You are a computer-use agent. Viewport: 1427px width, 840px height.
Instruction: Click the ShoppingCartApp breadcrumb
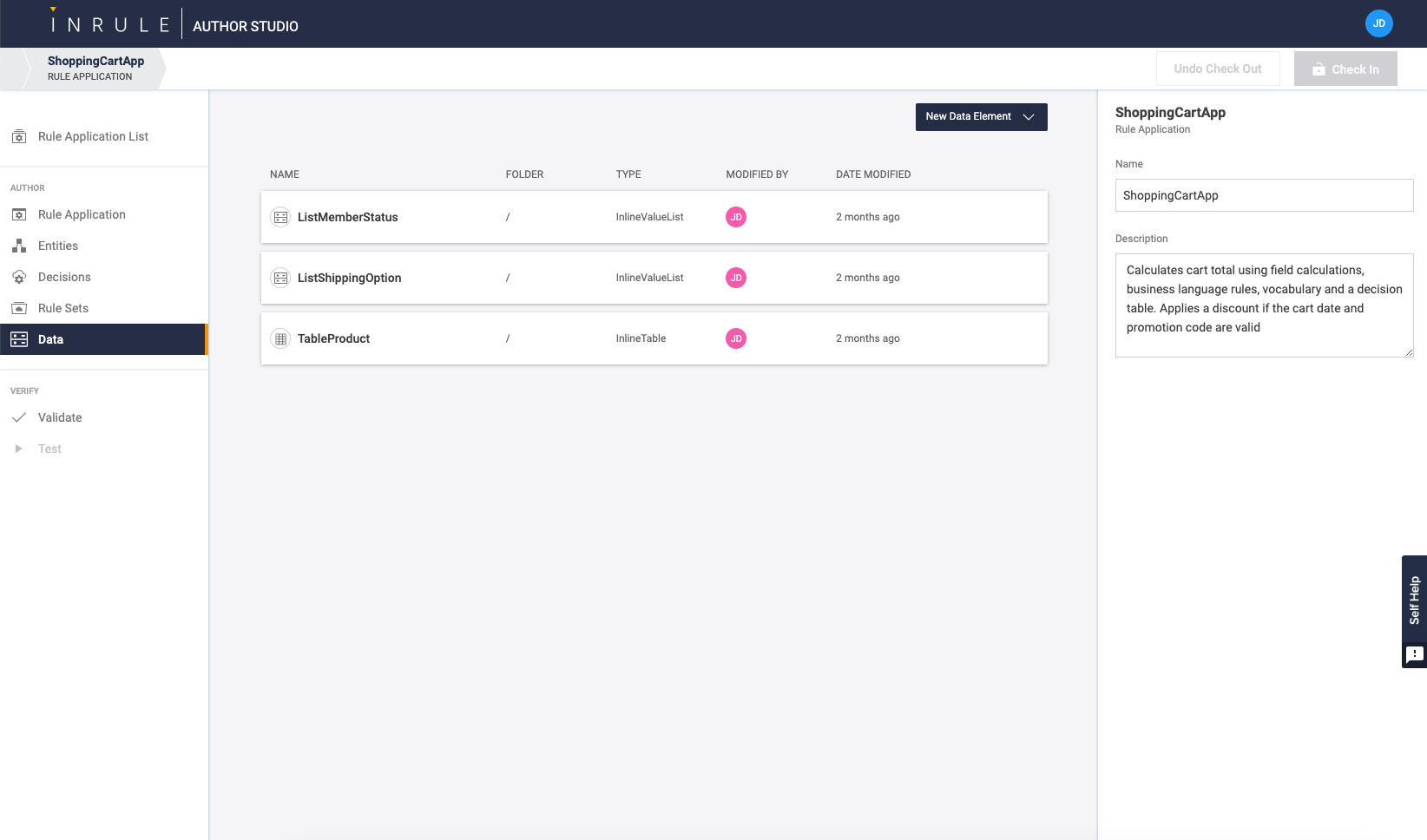(95, 68)
